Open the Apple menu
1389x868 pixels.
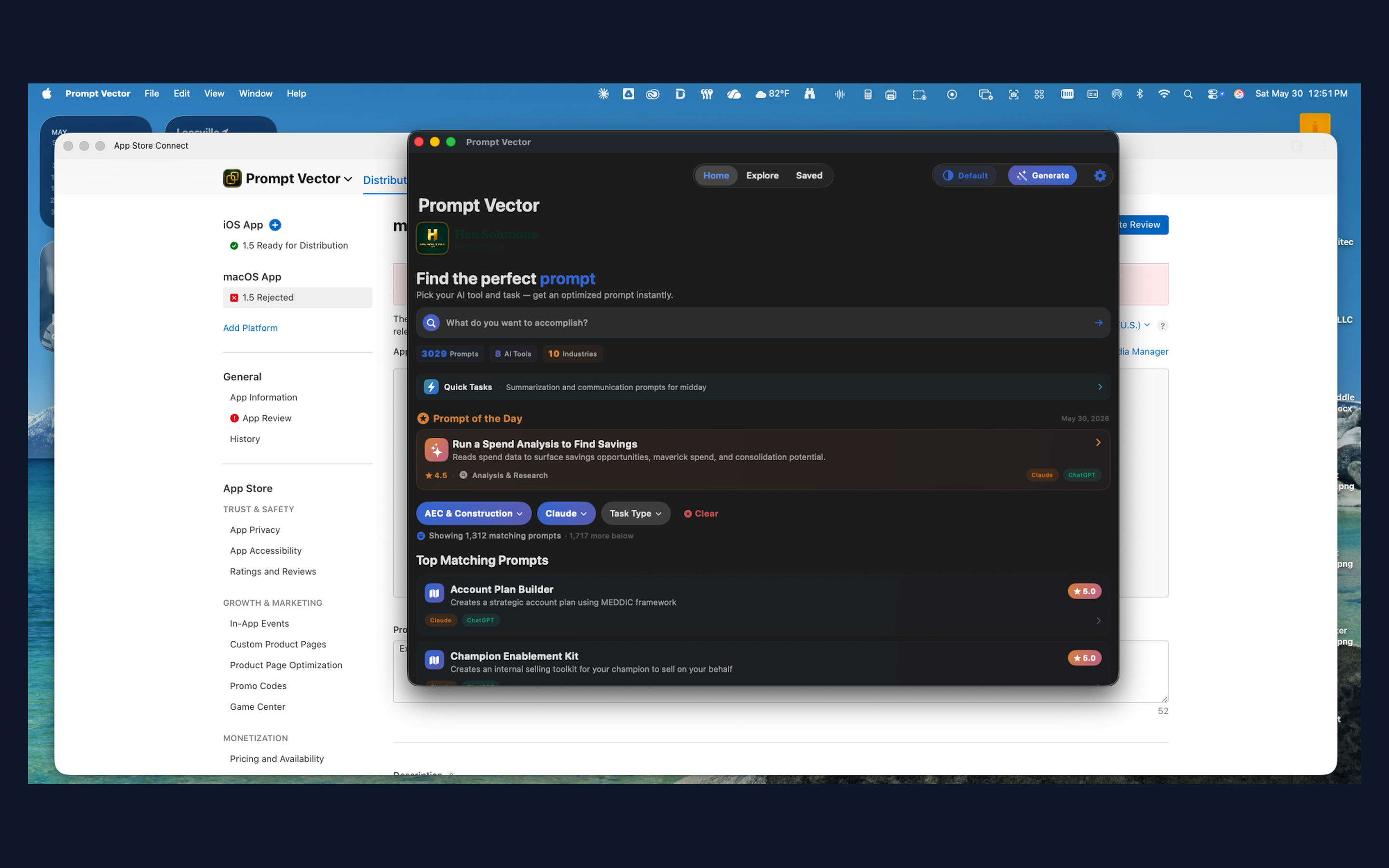[47, 94]
